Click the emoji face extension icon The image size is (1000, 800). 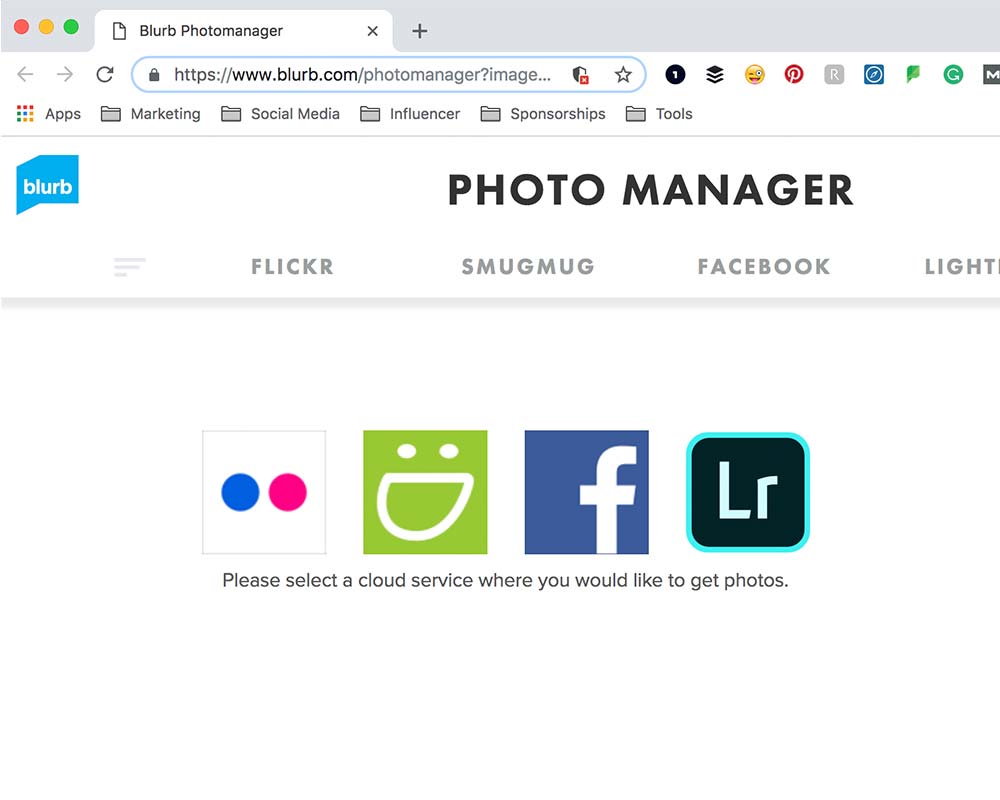[x=754, y=75]
